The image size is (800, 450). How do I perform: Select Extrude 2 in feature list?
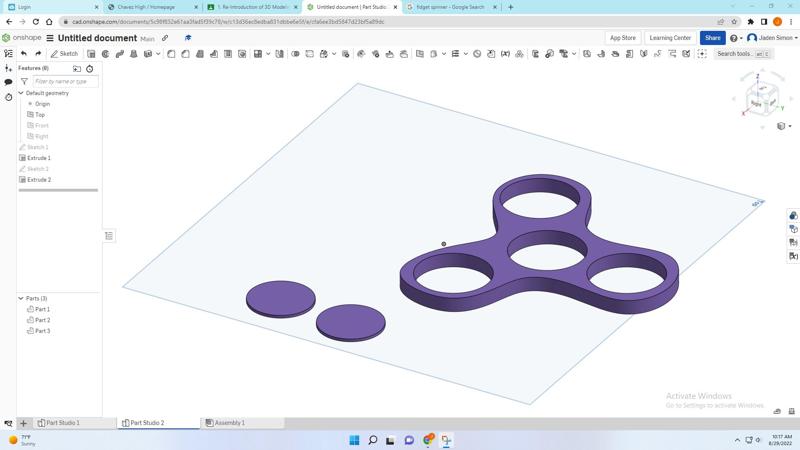coord(39,180)
